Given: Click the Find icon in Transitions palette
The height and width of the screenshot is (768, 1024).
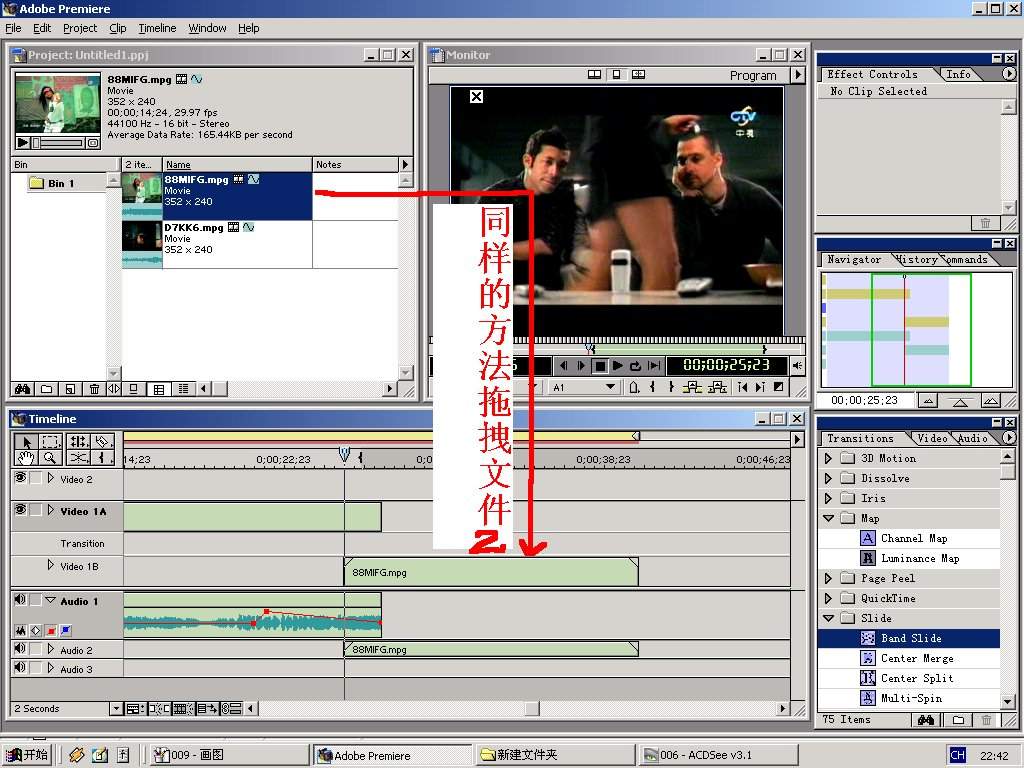Looking at the screenshot, I should click(925, 720).
